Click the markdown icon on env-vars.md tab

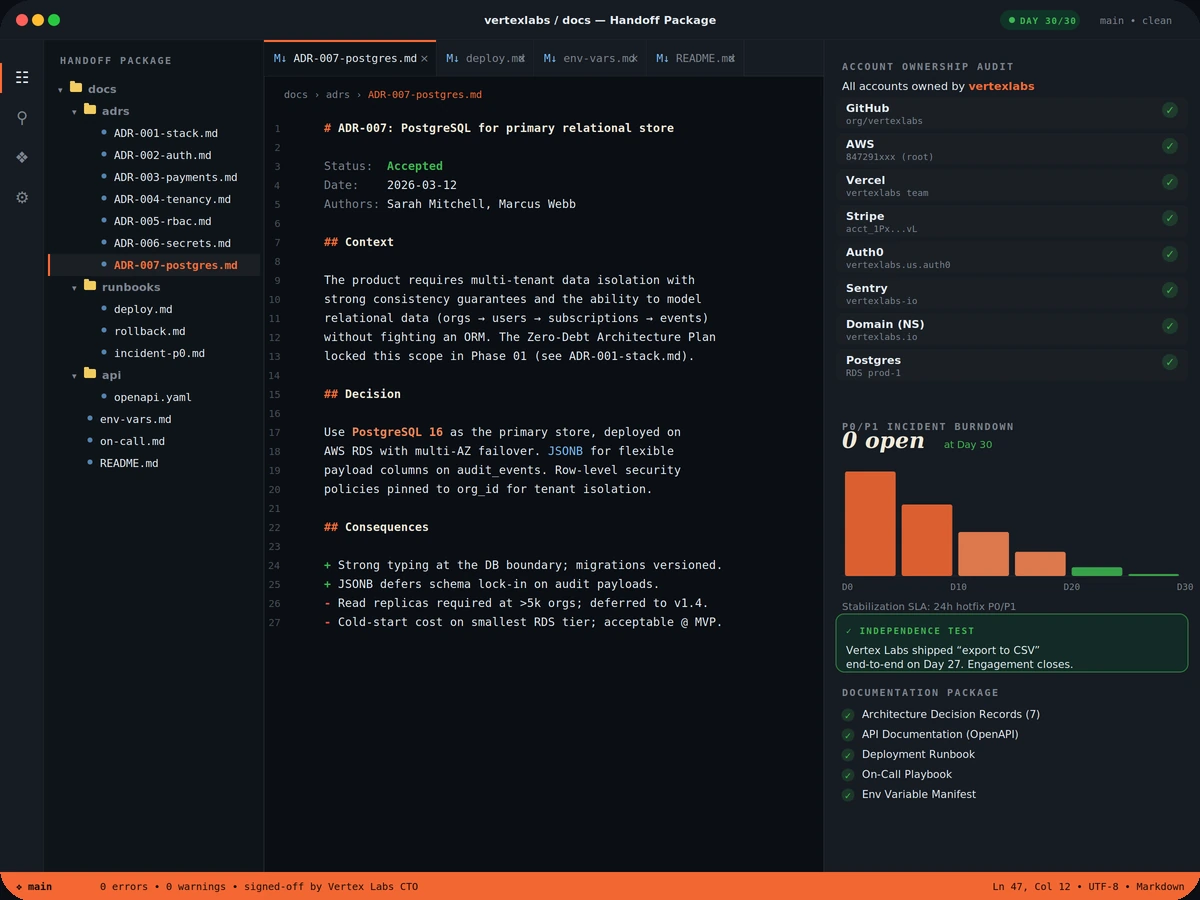tap(550, 58)
